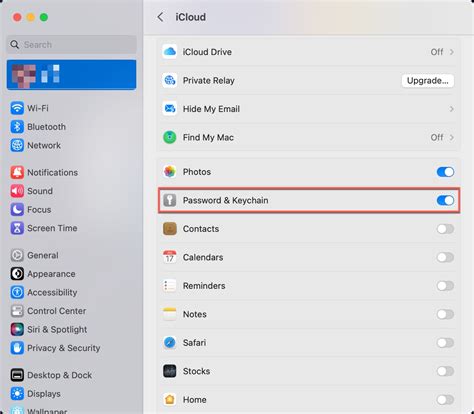Screen dimensions: 474x414
Task: Open Hide My Email chevron arrow
Action: (x=451, y=109)
